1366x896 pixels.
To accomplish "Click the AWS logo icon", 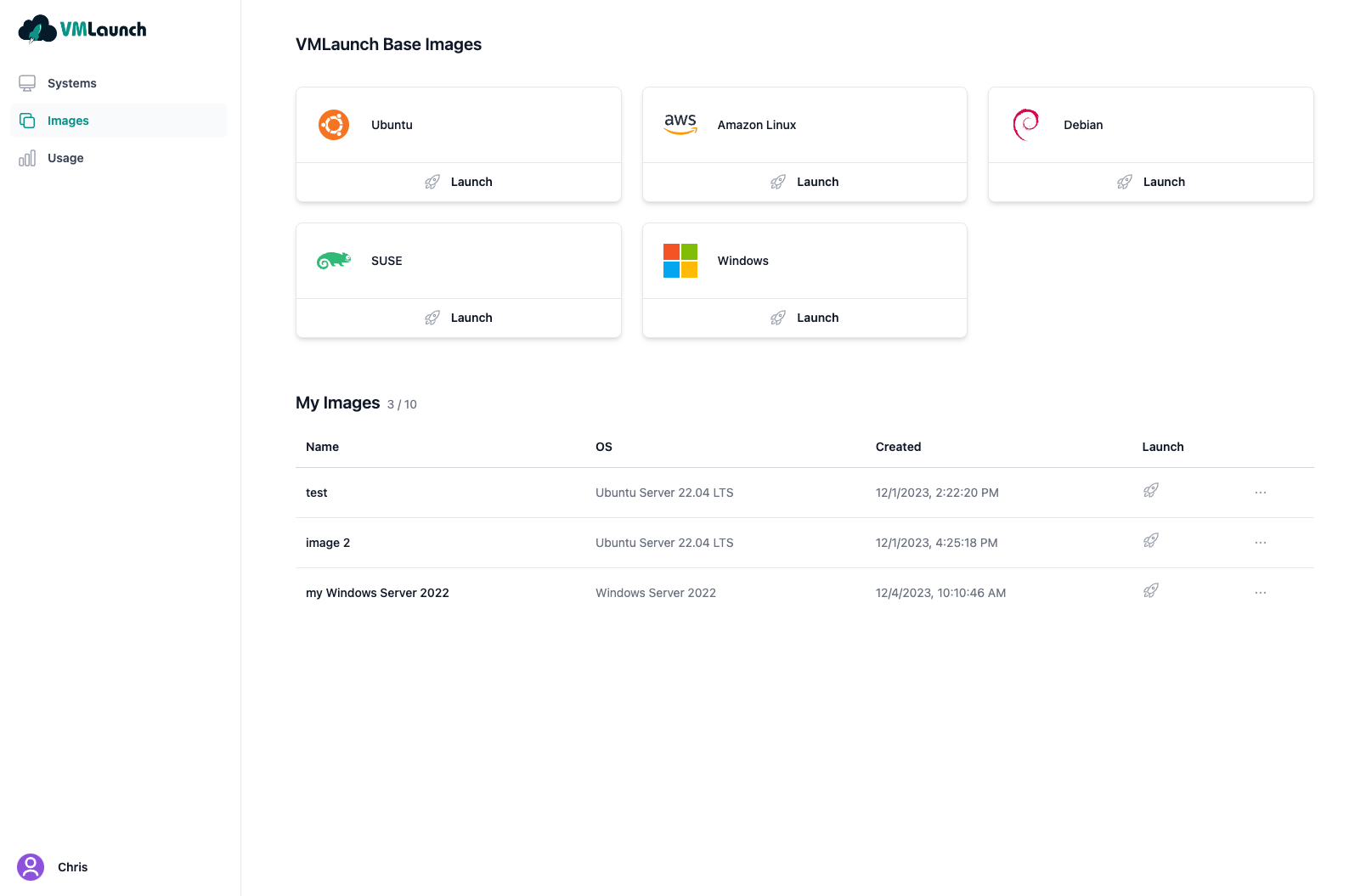I will [680, 125].
